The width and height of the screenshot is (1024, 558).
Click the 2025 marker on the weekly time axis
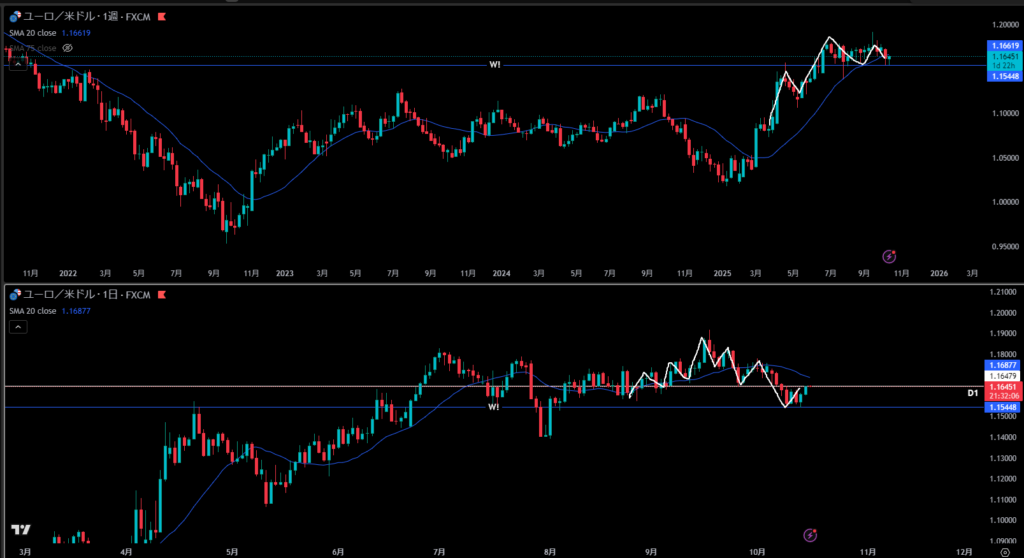coord(723,272)
